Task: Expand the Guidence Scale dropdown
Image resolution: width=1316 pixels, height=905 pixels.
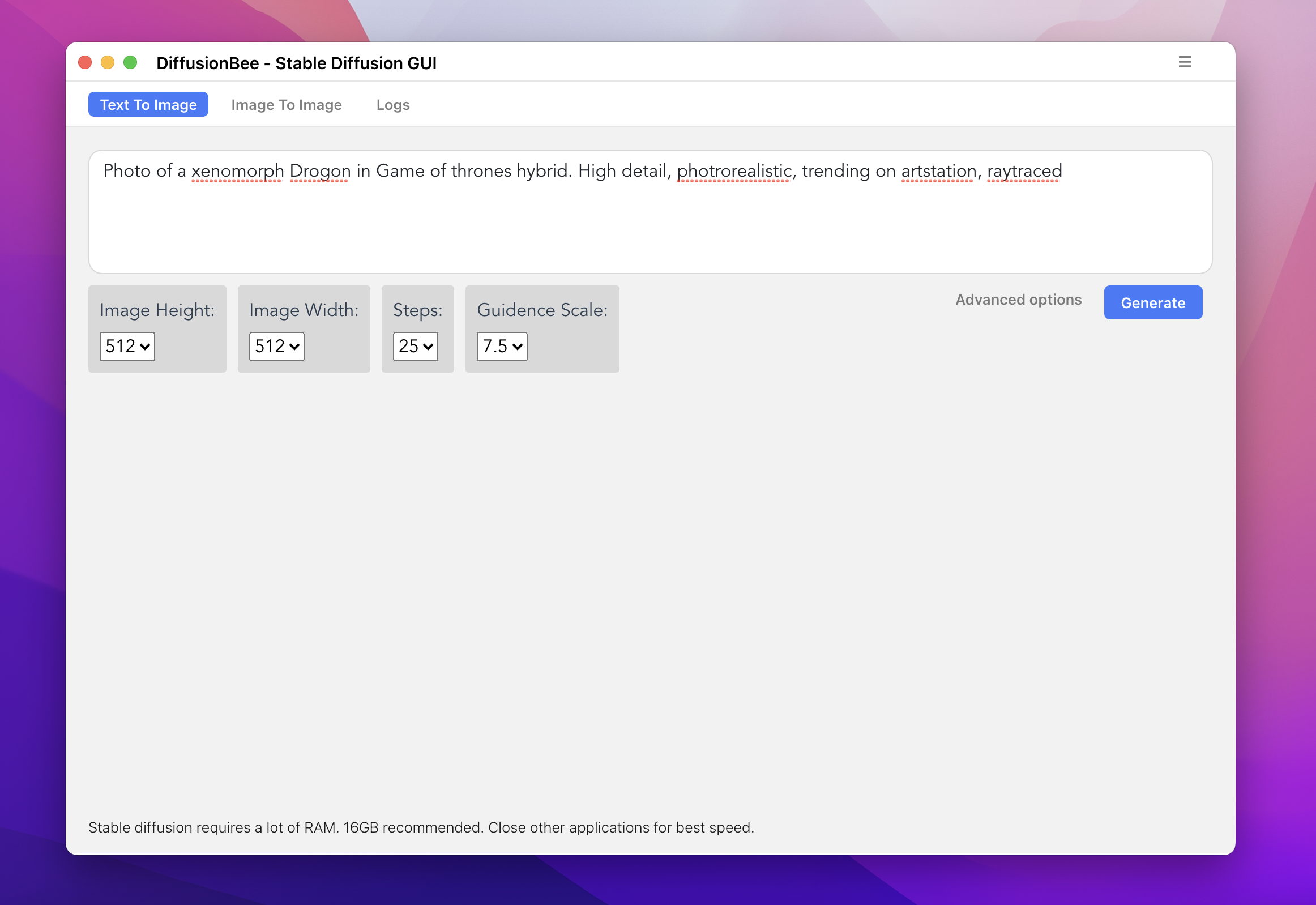Action: click(x=502, y=346)
